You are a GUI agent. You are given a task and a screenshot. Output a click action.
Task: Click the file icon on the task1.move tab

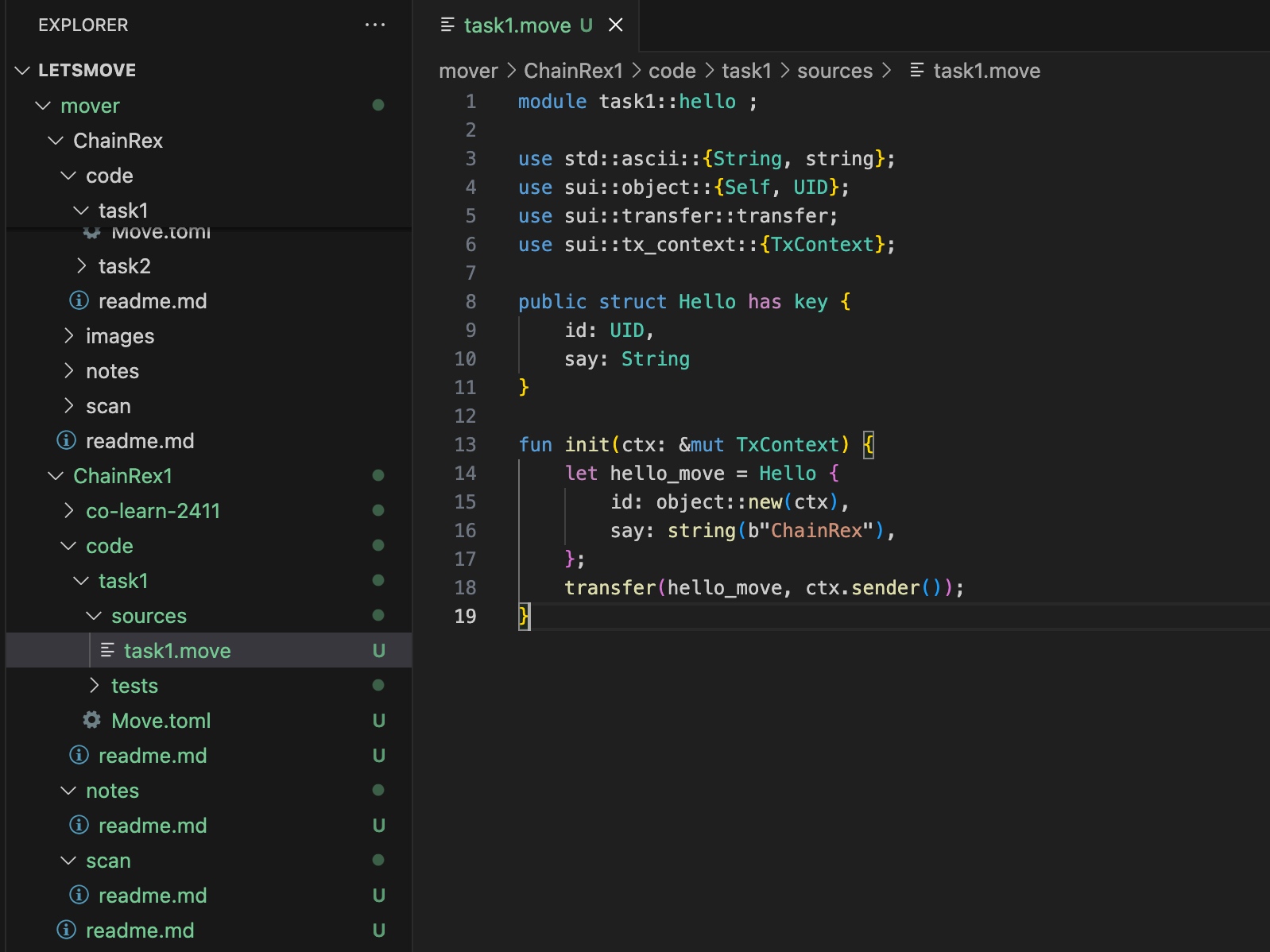pyautogui.click(x=447, y=25)
